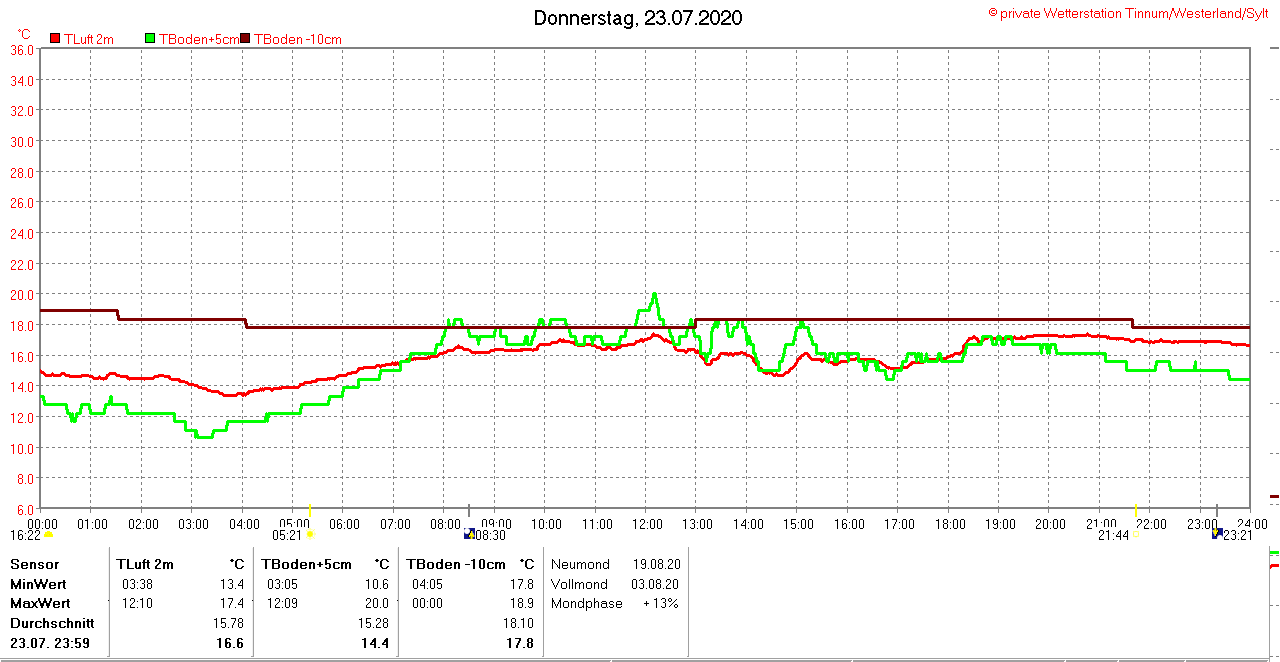Screen dimensions: 1280x662
Task: Click the 12:00 label on the time axis
Action: click(x=647, y=523)
